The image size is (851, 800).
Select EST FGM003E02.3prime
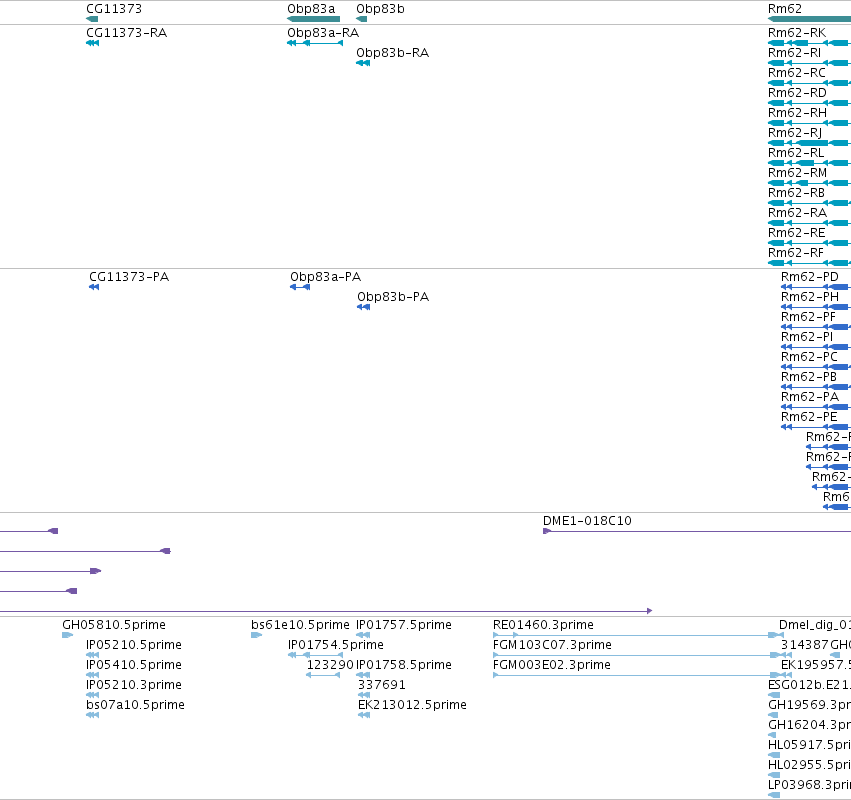click(551, 665)
